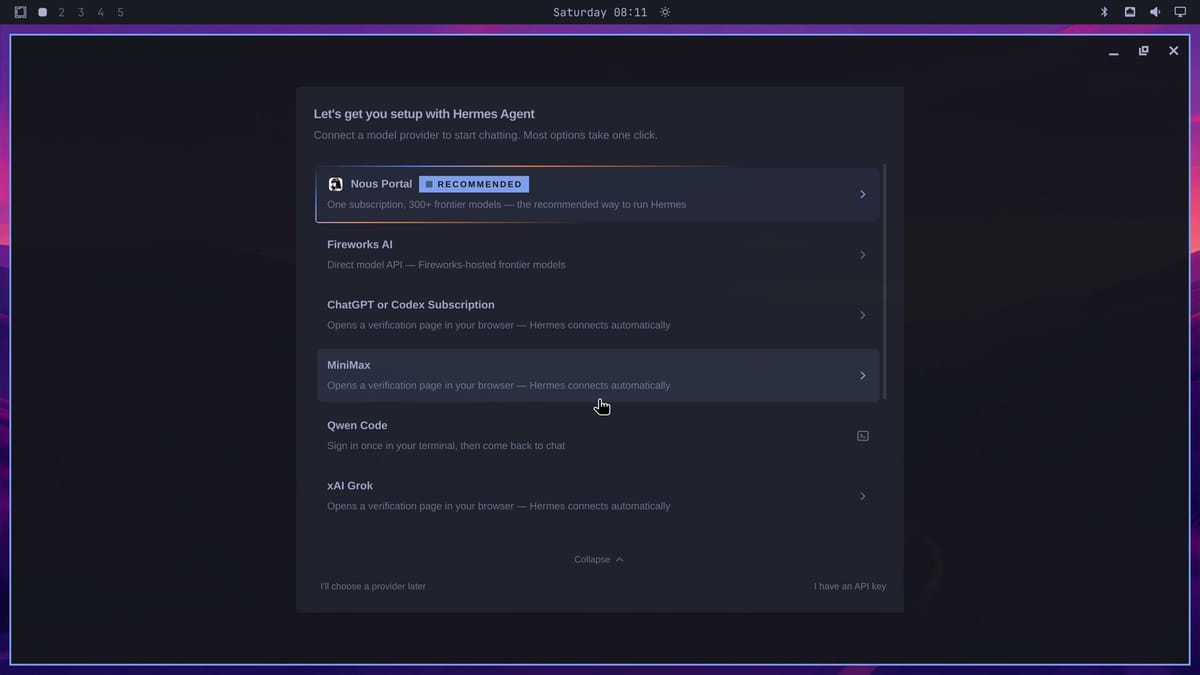
Task: Click the activities icon in top bar
Action: pyautogui.click(x=21, y=12)
